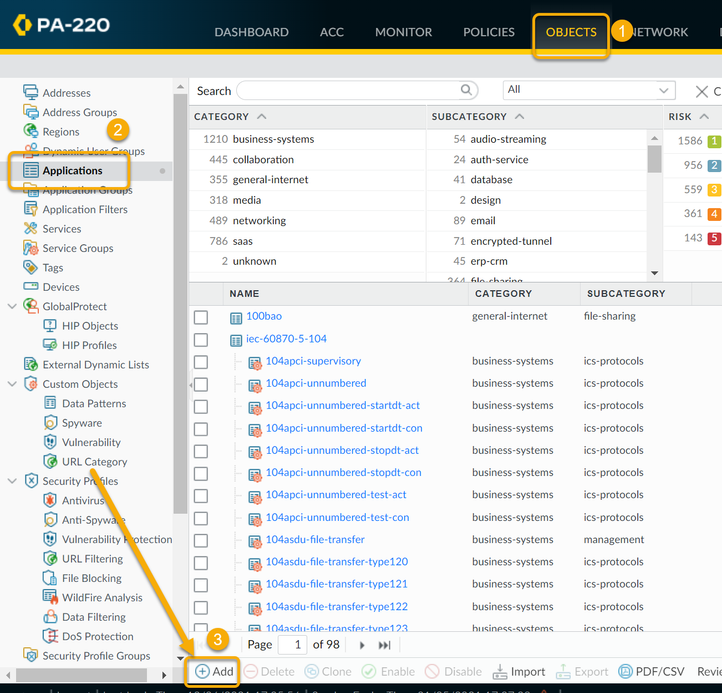Go to next page arrow
Viewport: 722px width, 693px height.
pos(362,645)
